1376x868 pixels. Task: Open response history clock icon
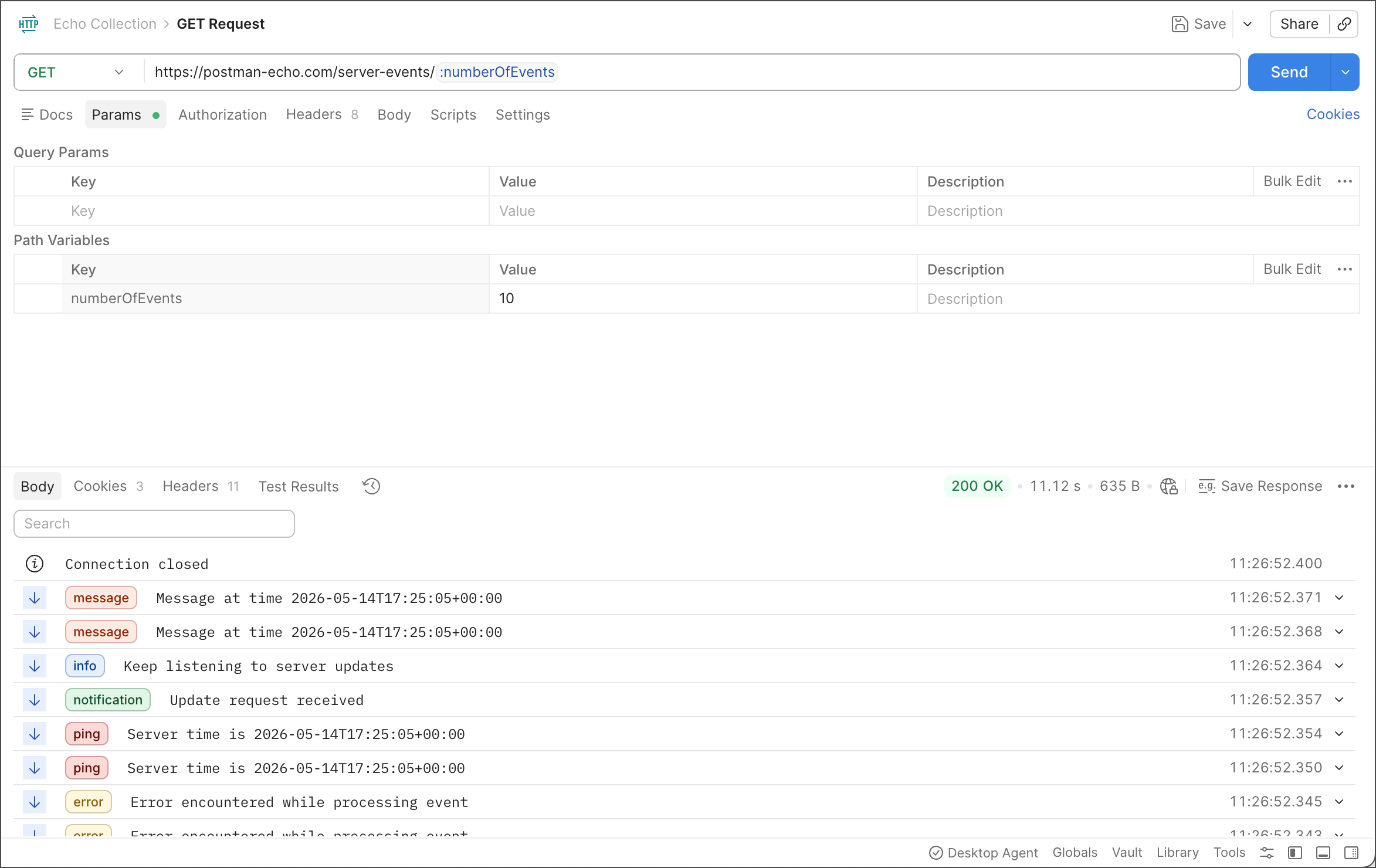tap(371, 486)
